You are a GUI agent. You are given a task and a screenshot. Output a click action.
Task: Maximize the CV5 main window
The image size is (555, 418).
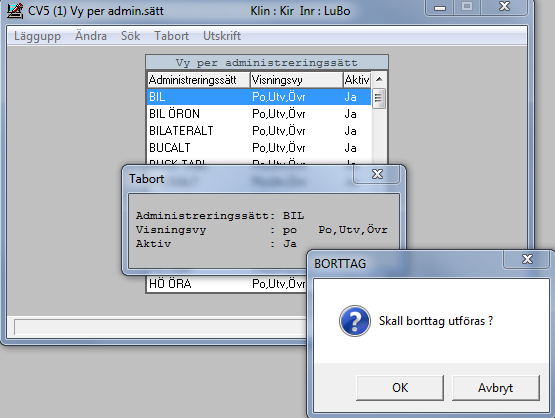click(x=467, y=7)
